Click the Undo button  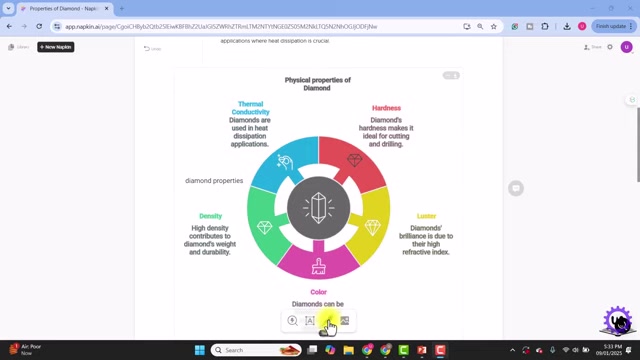point(152,49)
